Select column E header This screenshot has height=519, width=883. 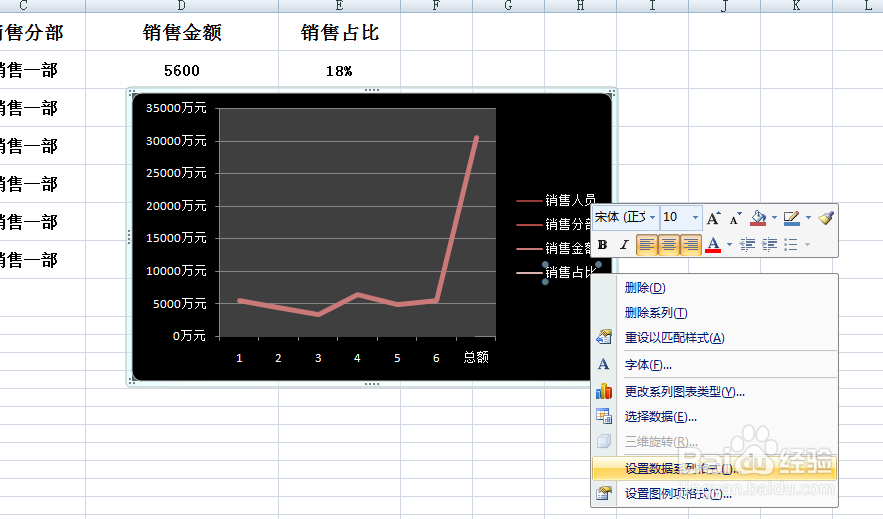pyautogui.click(x=340, y=6)
